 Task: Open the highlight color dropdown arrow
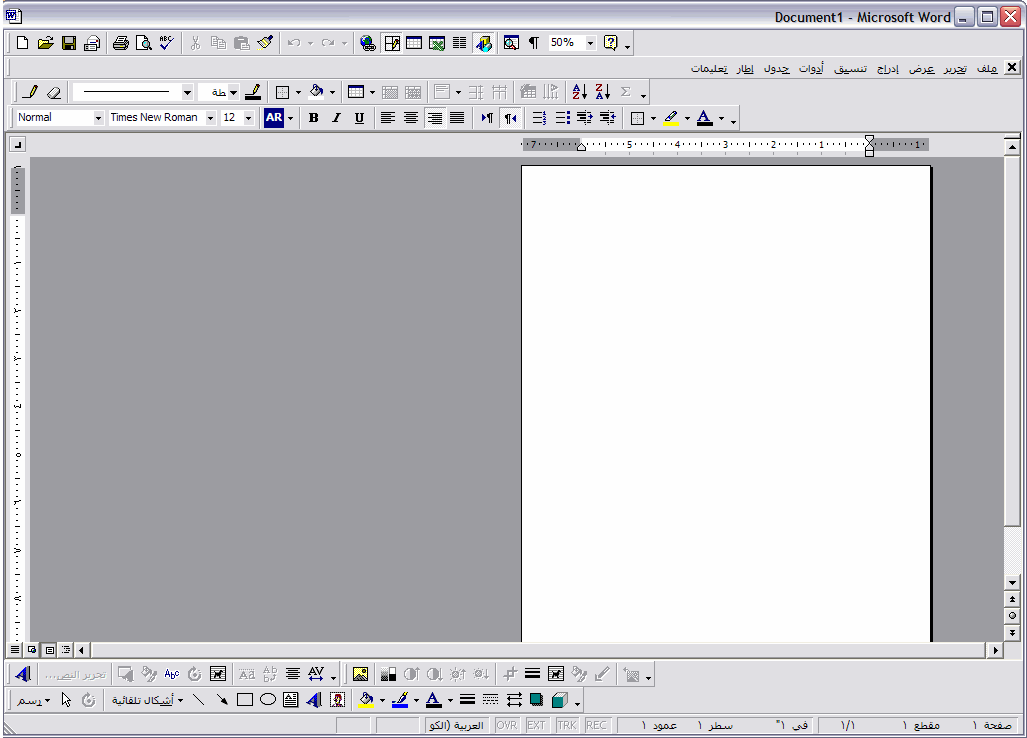[687, 118]
